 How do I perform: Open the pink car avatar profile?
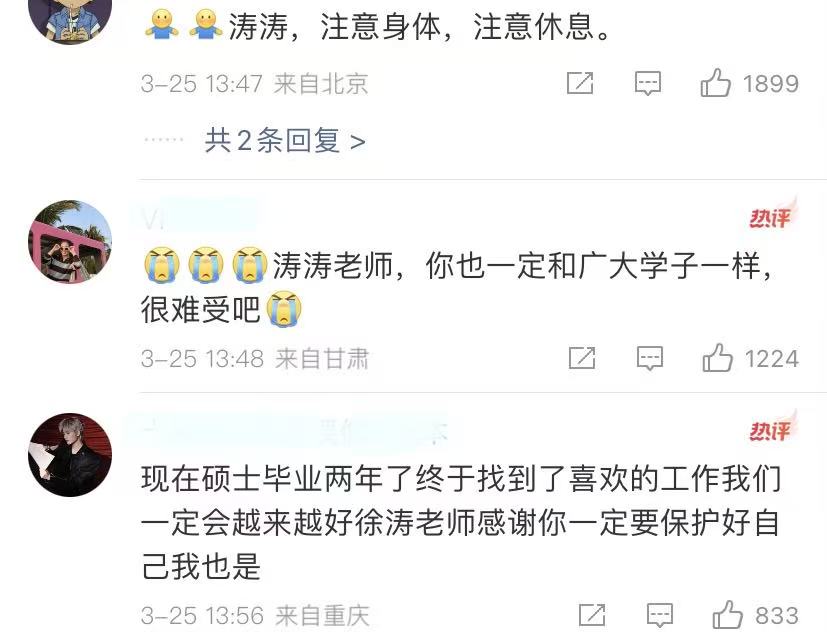(x=70, y=242)
